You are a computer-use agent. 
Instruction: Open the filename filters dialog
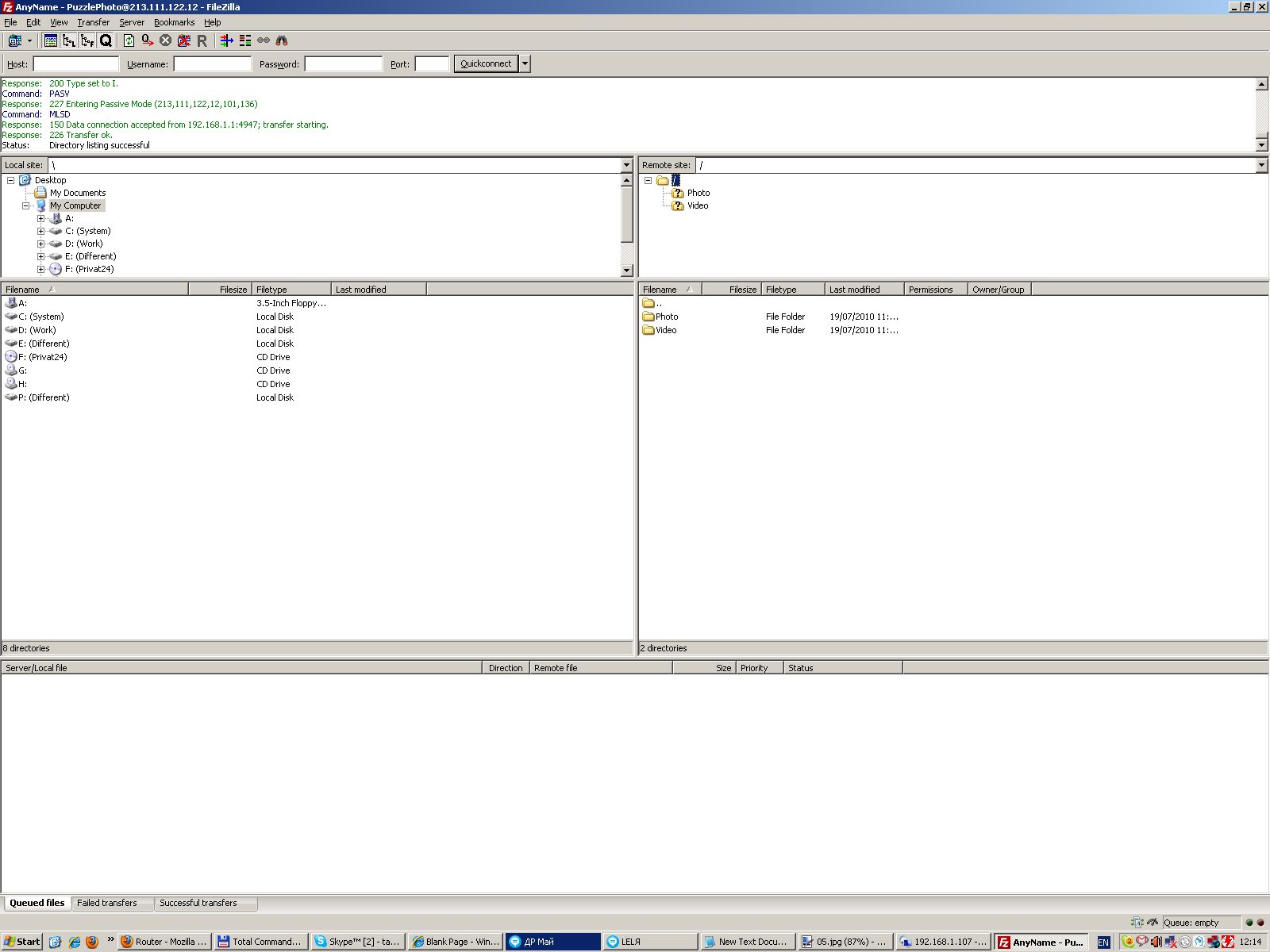226,40
